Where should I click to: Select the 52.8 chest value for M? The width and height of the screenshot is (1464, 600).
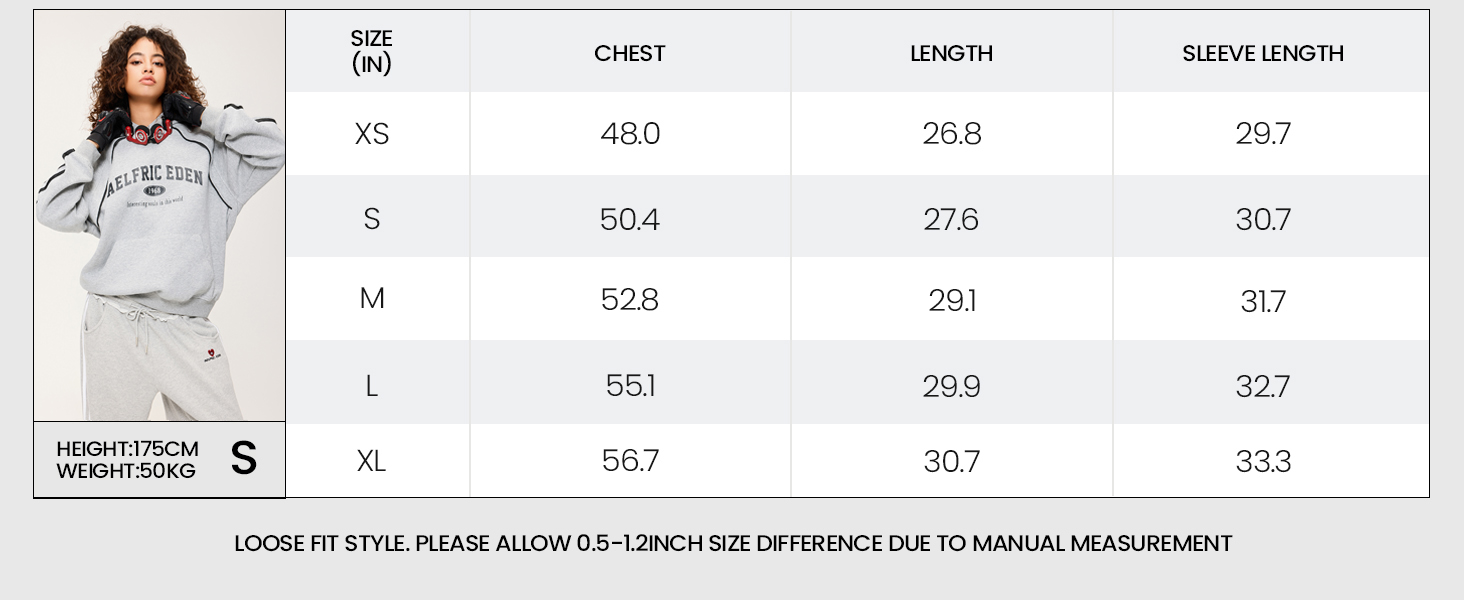tap(630, 300)
